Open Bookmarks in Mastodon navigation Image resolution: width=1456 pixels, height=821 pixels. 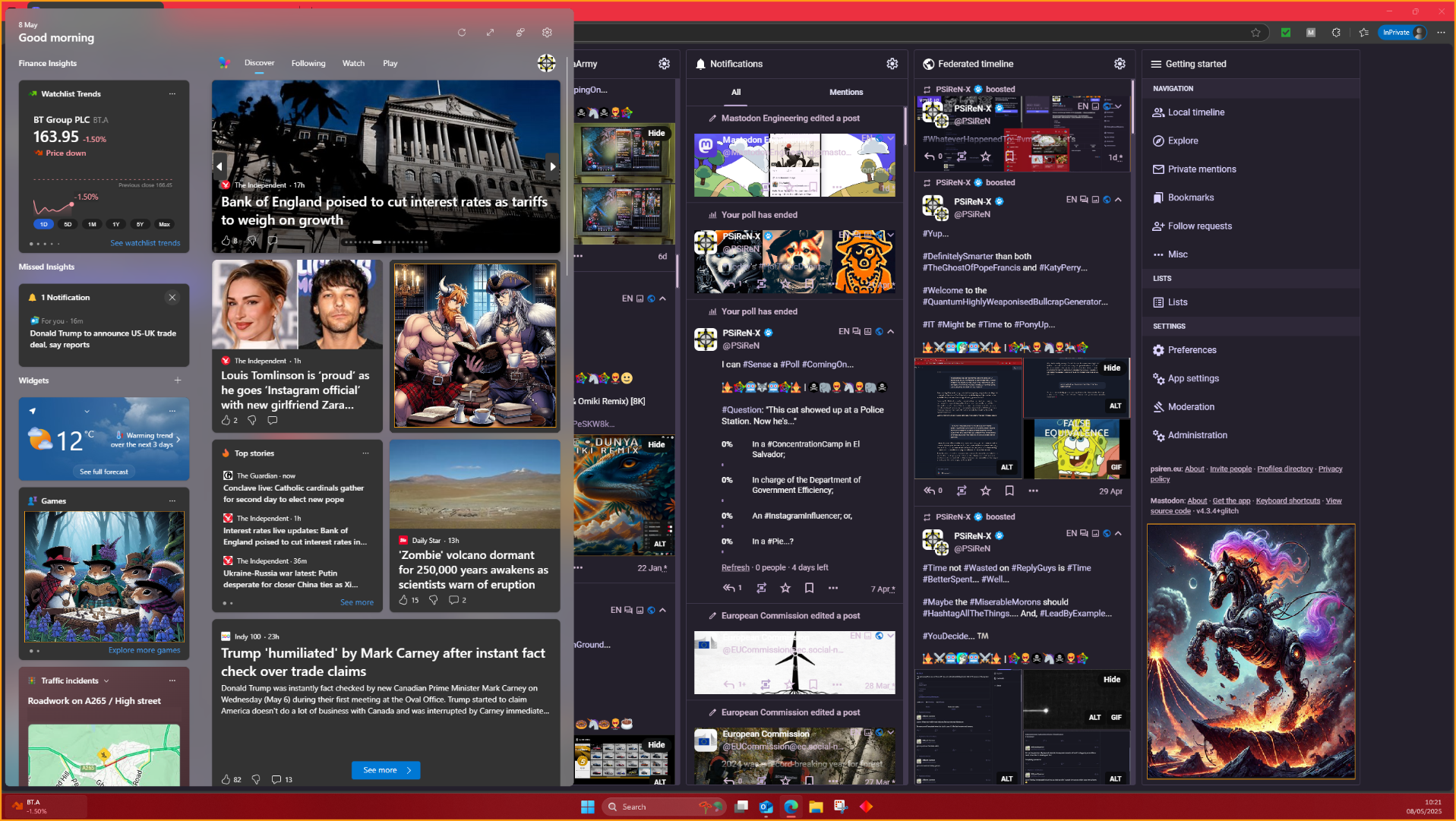pyautogui.click(x=1190, y=197)
